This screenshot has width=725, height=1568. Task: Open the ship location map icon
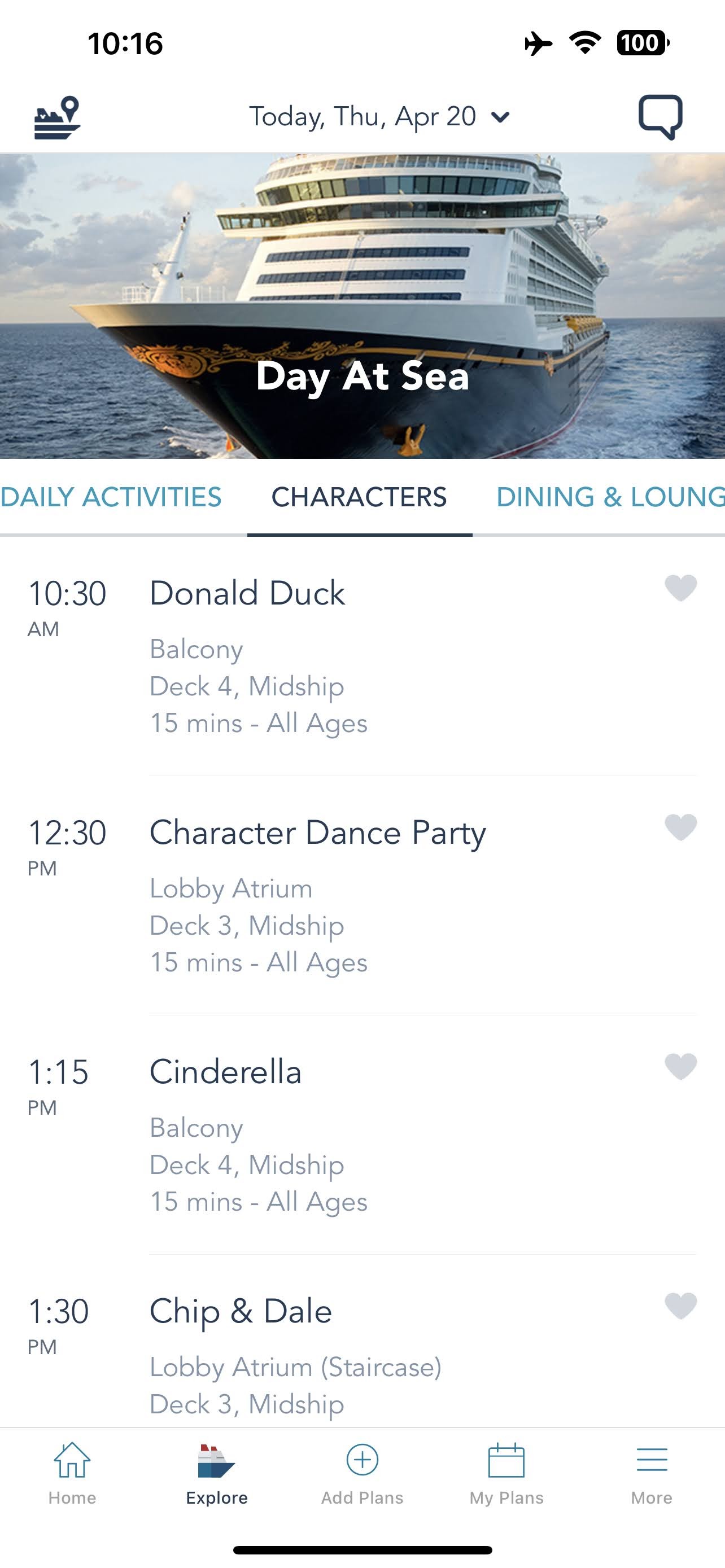57,117
